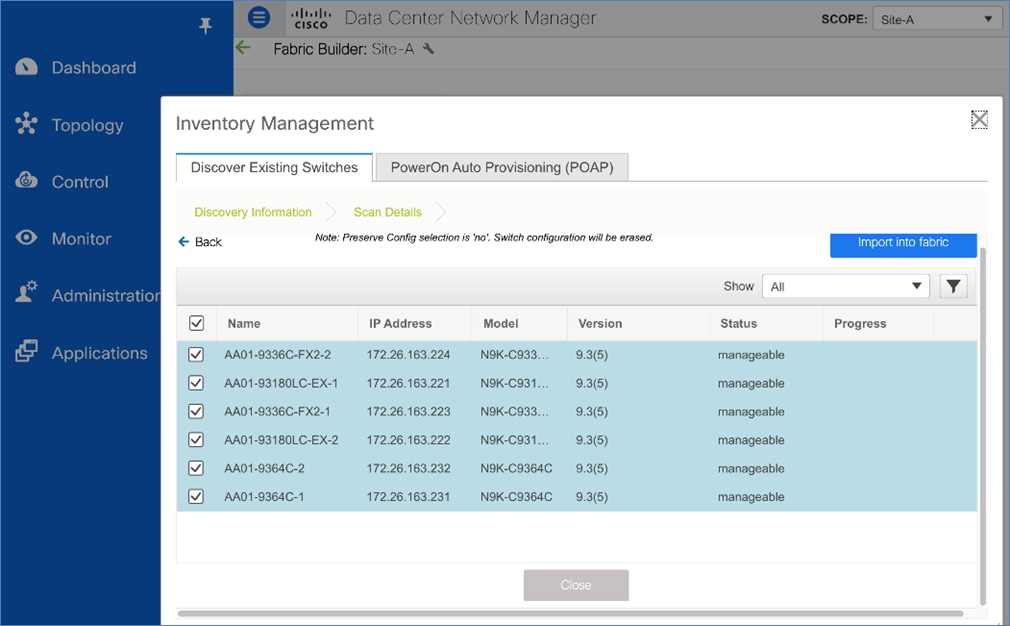Select the AA01-93180LC-EX-1 switch name
The image size is (1010, 626).
pos(281,383)
